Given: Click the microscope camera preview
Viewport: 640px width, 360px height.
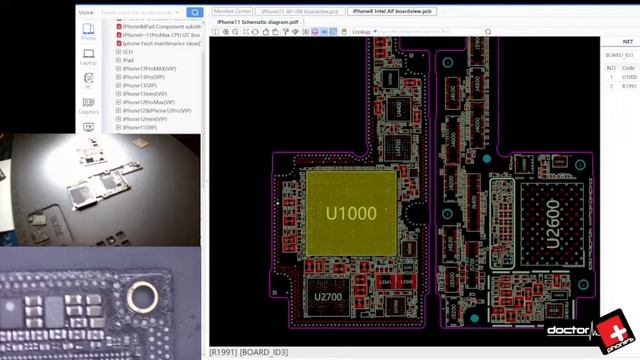Looking at the screenshot, I should pos(100,303).
